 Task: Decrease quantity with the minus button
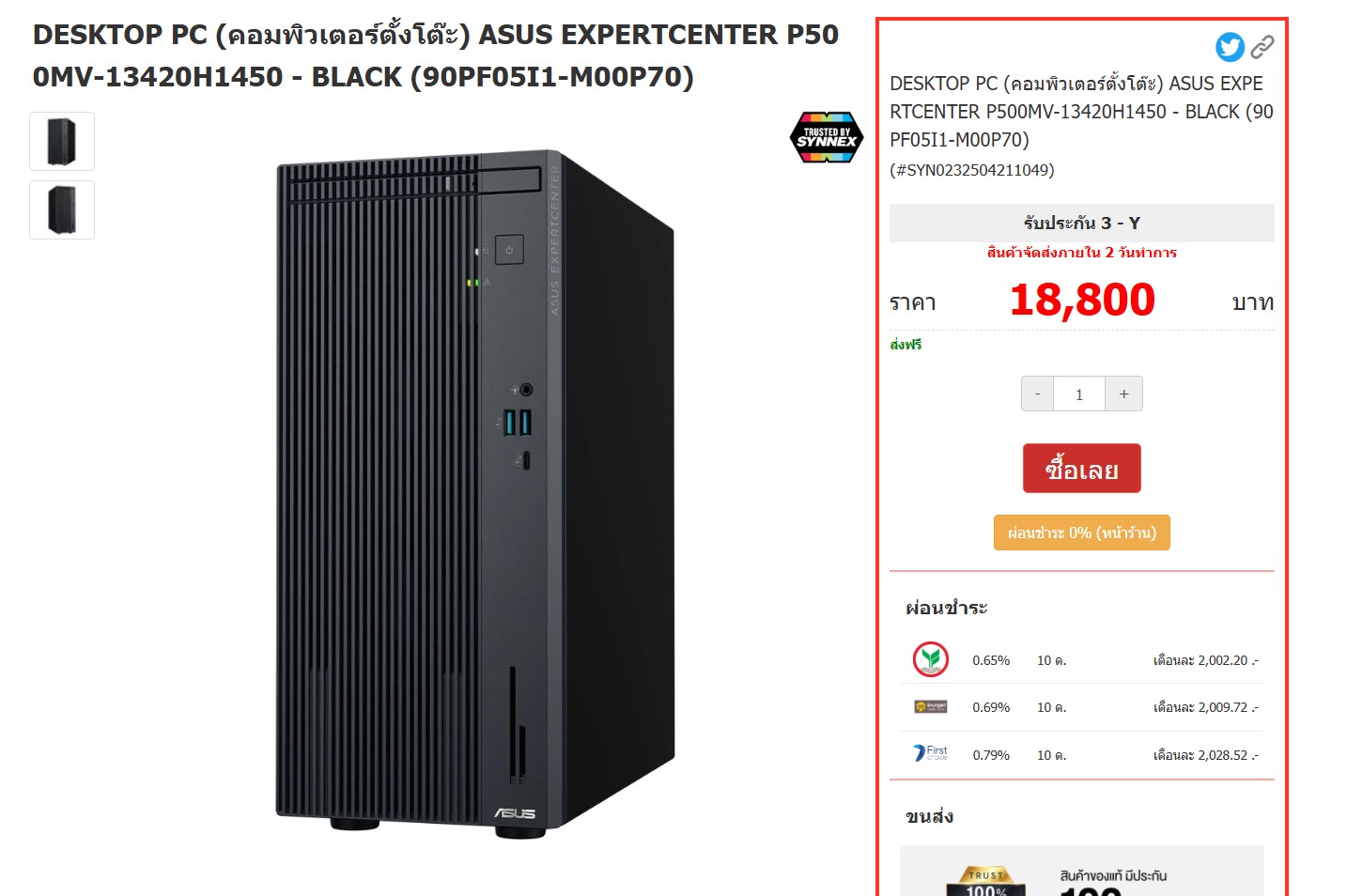point(1037,394)
